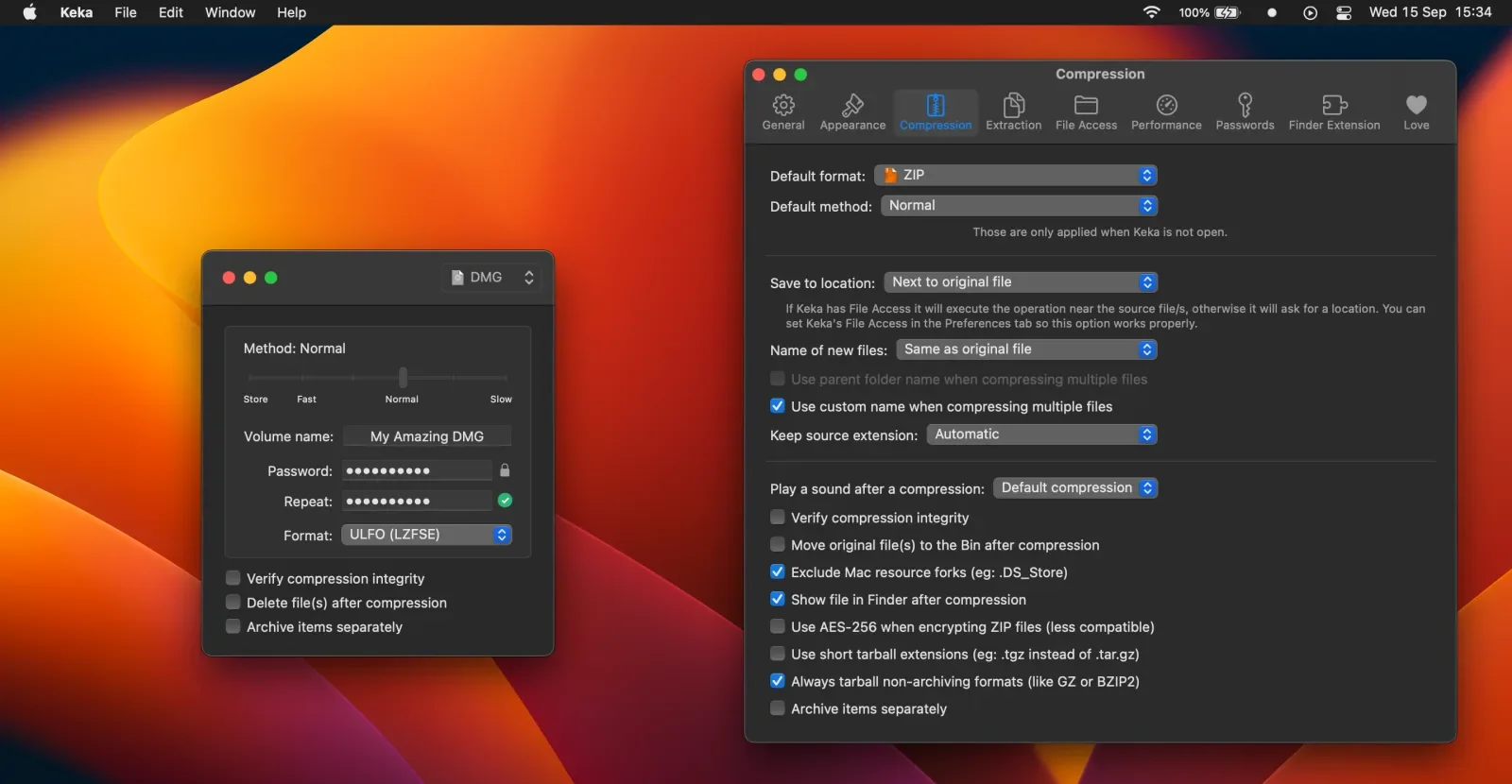Open the Performance preferences tab

point(1166,111)
